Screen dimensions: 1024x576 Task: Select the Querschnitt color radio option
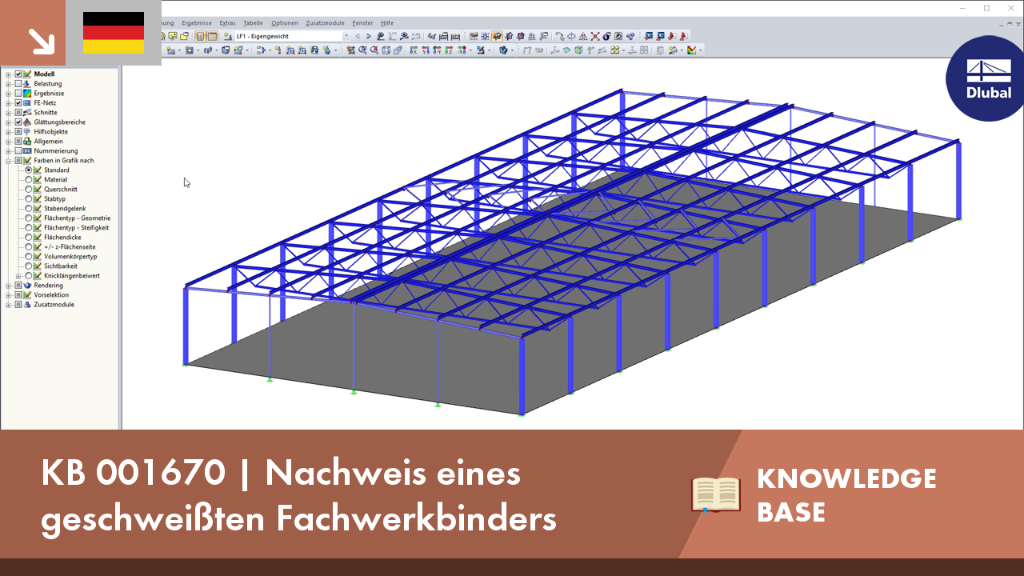pyautogui.click(x=29, y=189)
